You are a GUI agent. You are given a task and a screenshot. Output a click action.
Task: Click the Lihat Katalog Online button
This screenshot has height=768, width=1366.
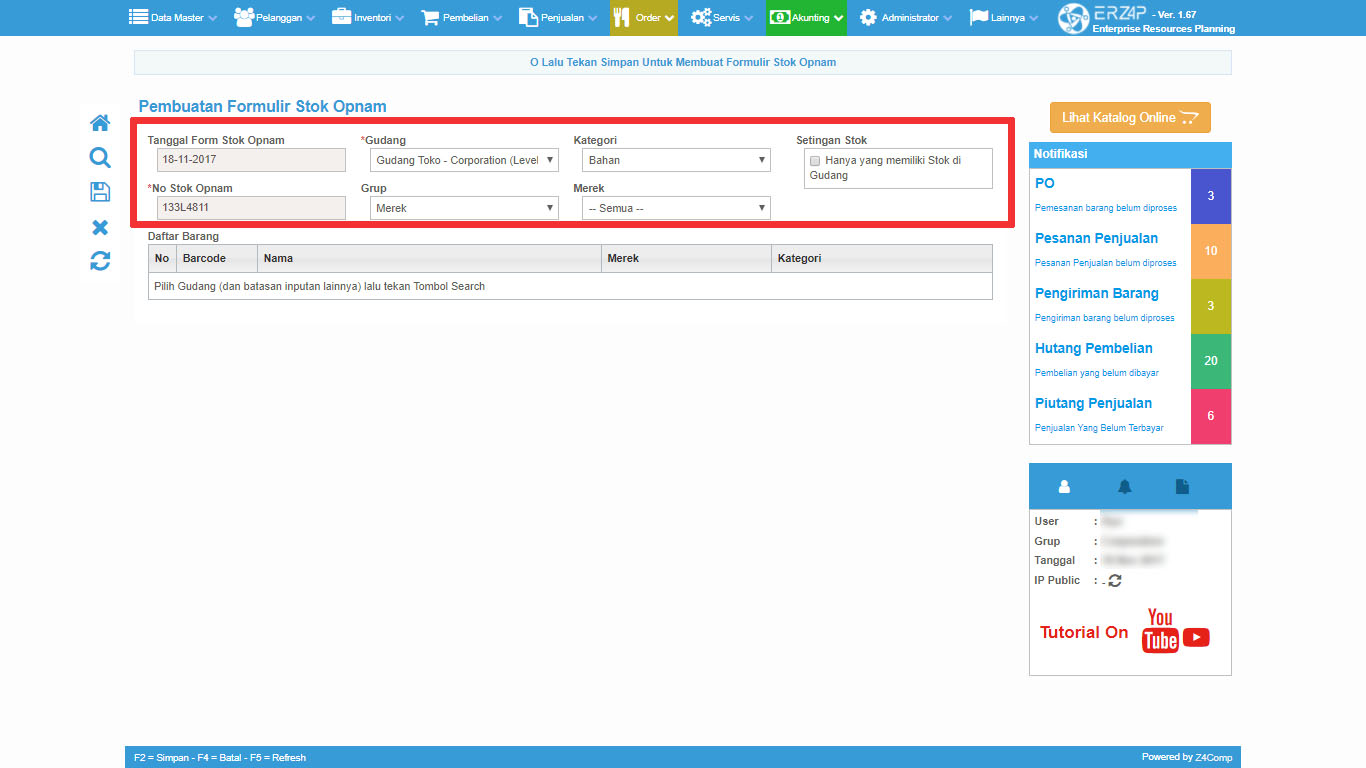pyautogui.click(x=1130, y=118)
